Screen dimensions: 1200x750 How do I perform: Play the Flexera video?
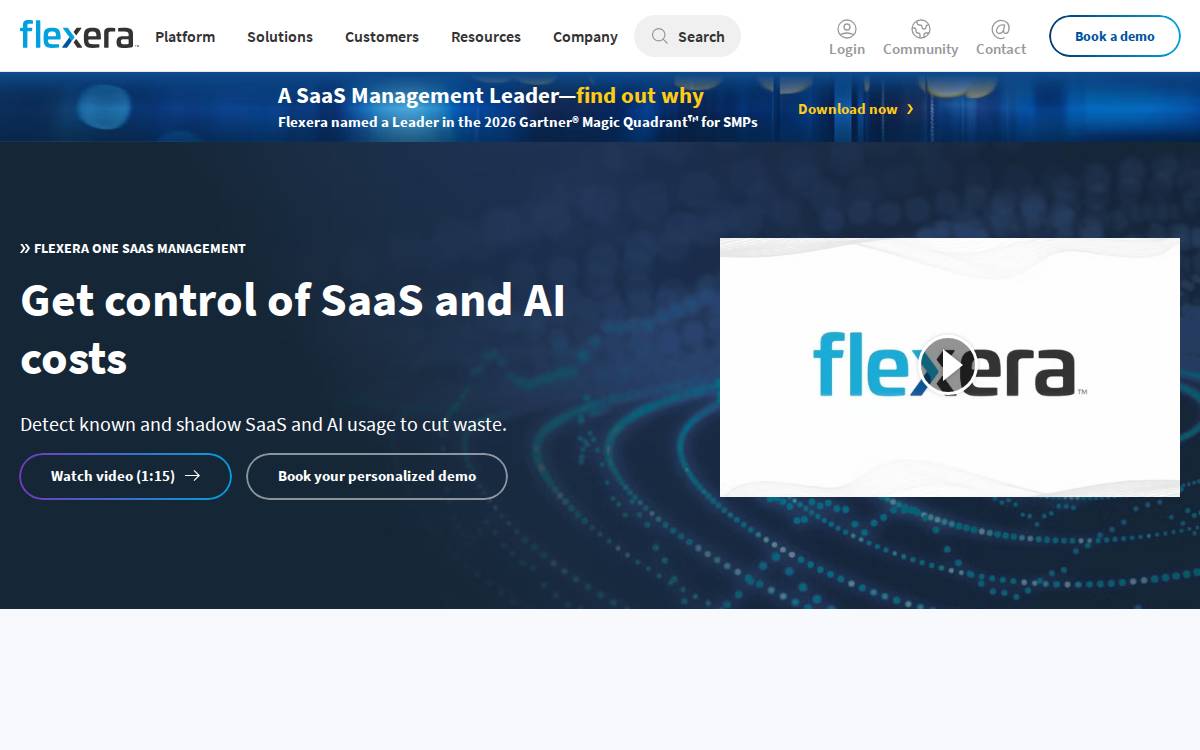[x=948, y=366]
